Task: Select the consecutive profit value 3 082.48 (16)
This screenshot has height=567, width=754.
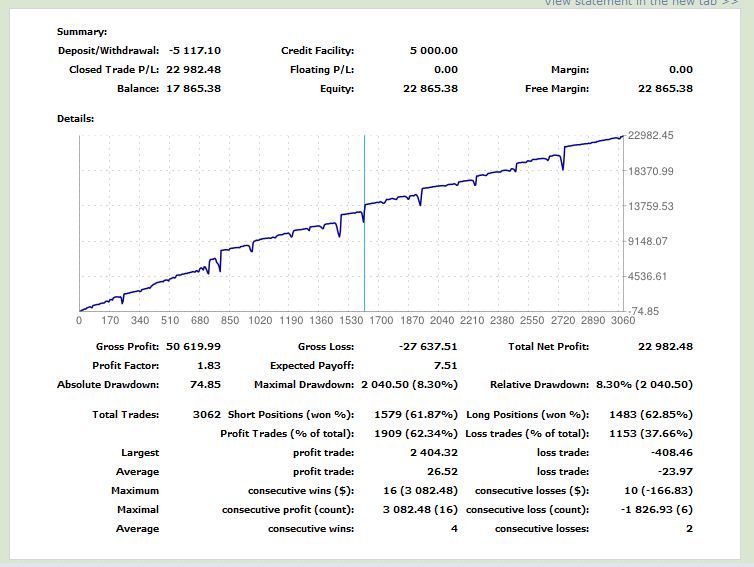Action: (x=420, y=510)
